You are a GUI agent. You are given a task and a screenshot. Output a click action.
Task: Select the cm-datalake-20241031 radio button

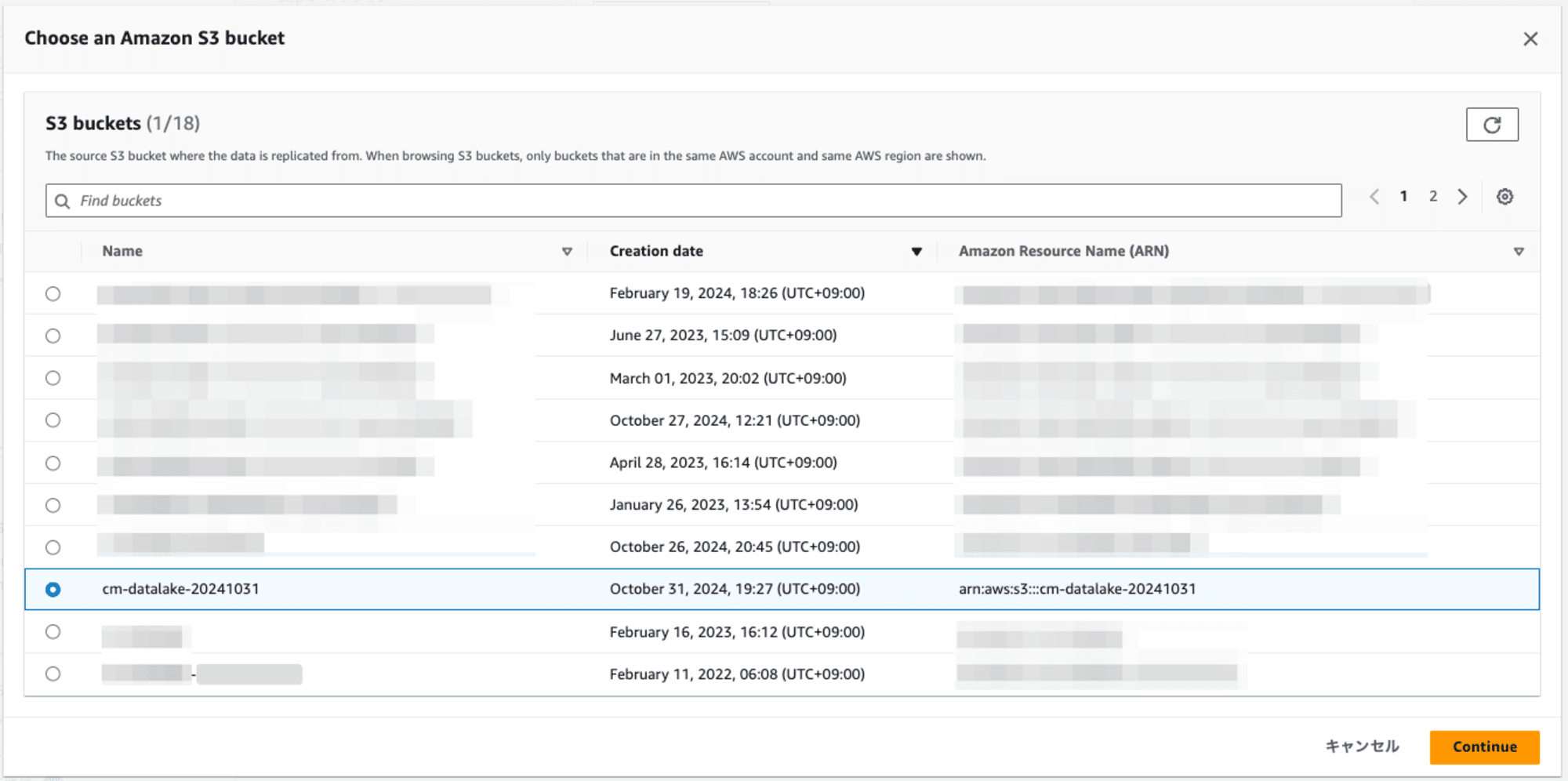pyautogui.click(x=53, y=590)
